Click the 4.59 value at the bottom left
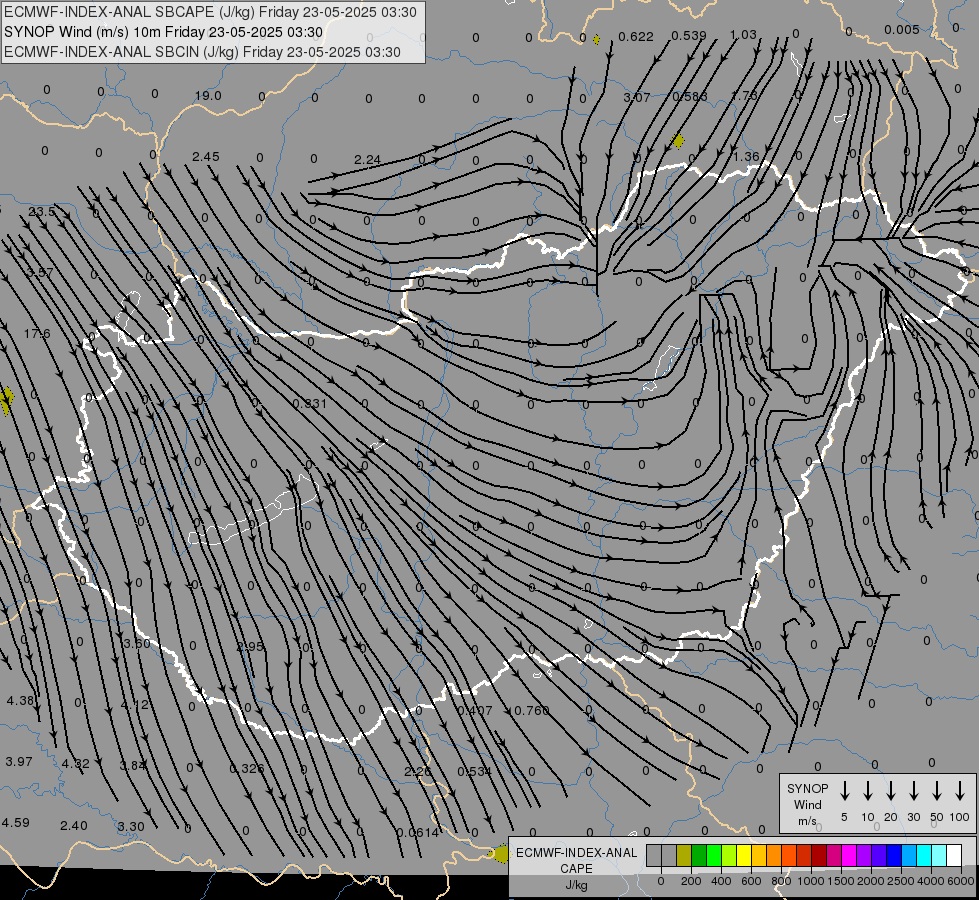The height and width of the screenshot is (900, 979). point(16,822)
